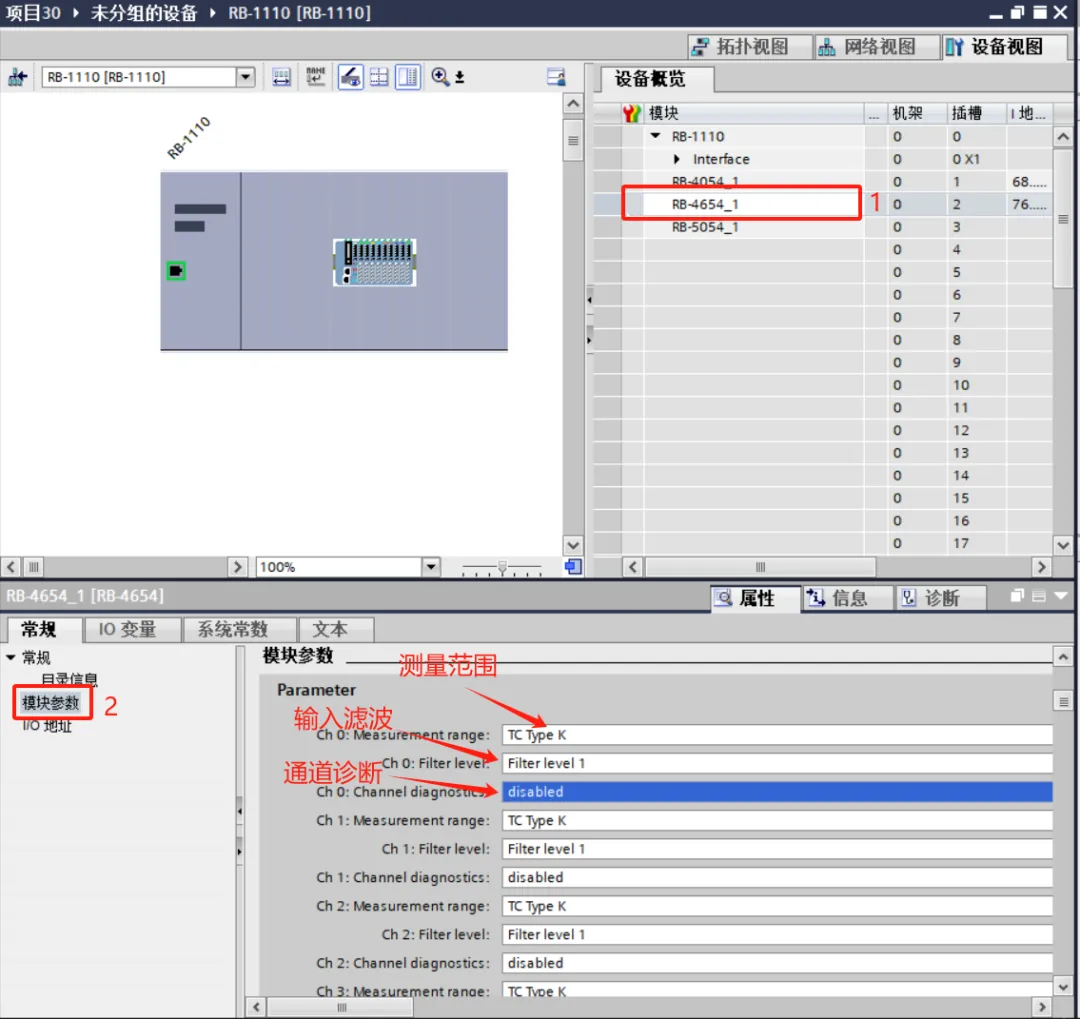Click the magnifier zoom icon in toolbar

click(439, 77)
